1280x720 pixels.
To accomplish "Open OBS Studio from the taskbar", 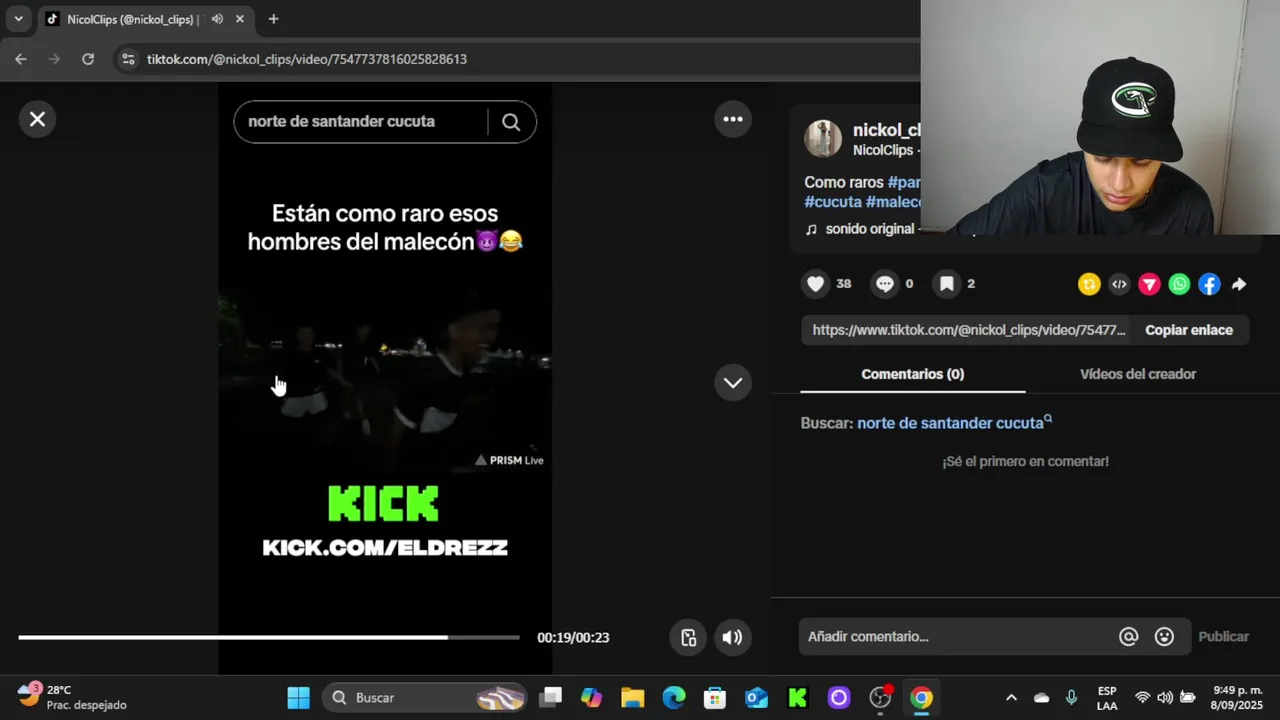I will [880, 697].
